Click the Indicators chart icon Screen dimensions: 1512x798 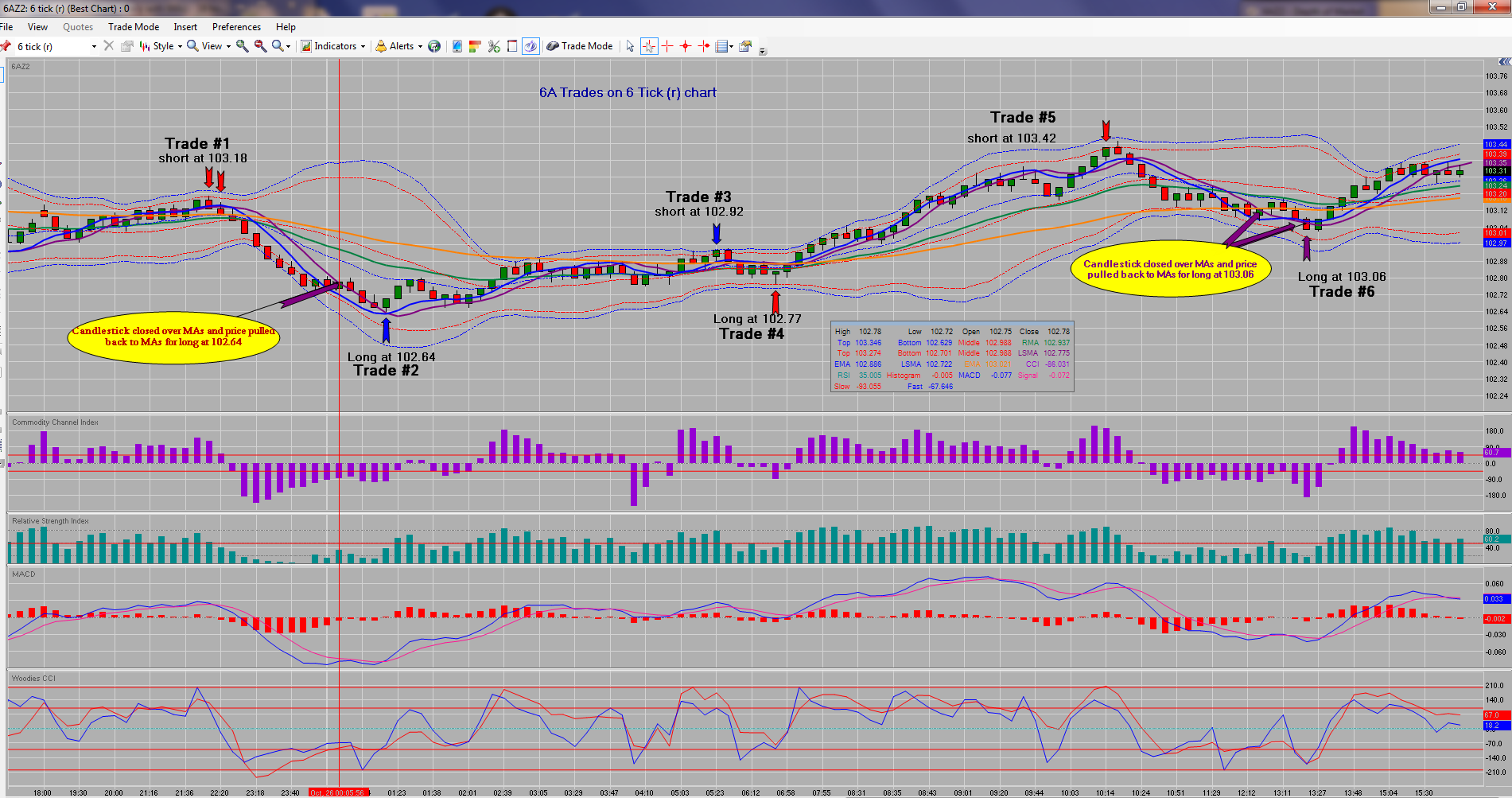point(306,46)
